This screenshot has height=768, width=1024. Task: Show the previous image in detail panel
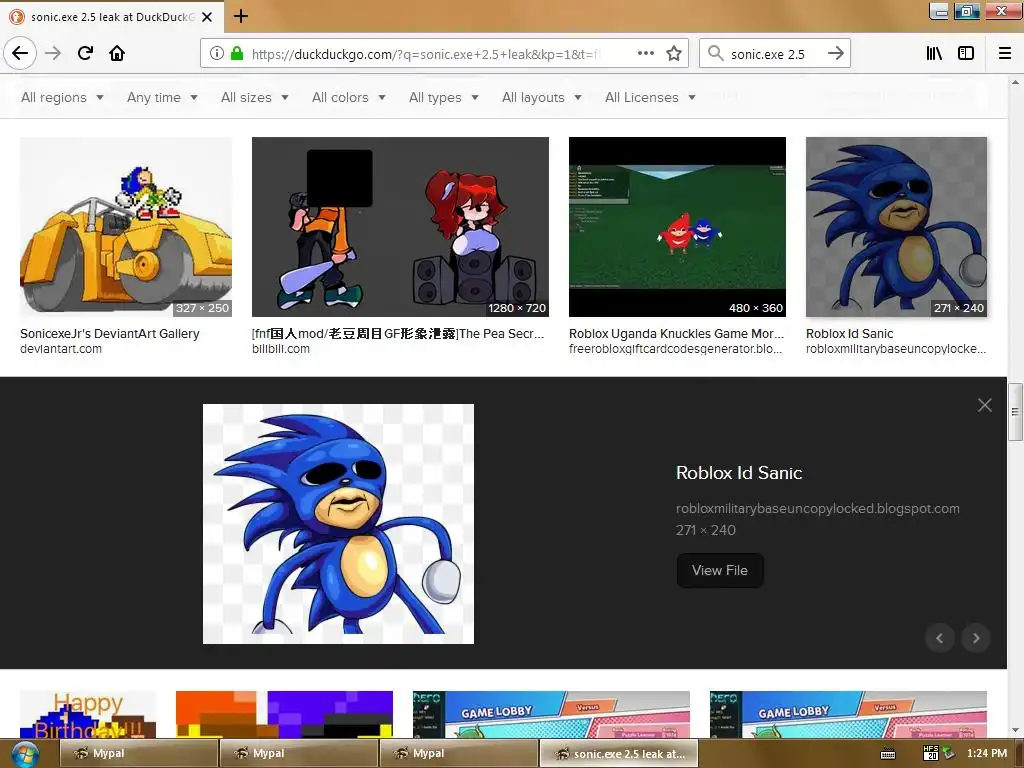coord(940,638)
